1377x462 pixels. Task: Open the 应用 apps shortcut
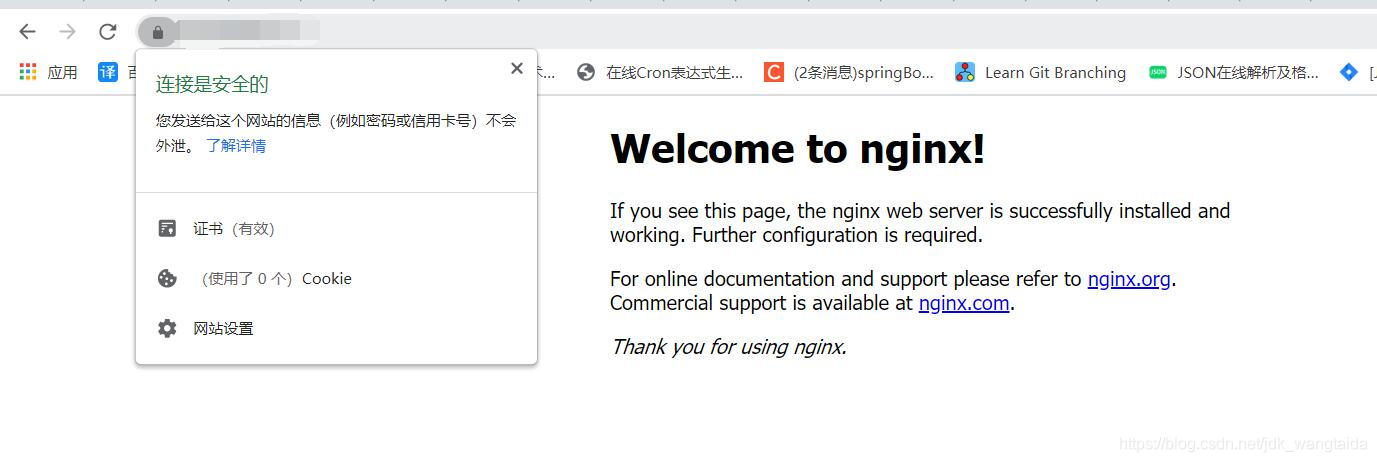[x=48, y=72]
